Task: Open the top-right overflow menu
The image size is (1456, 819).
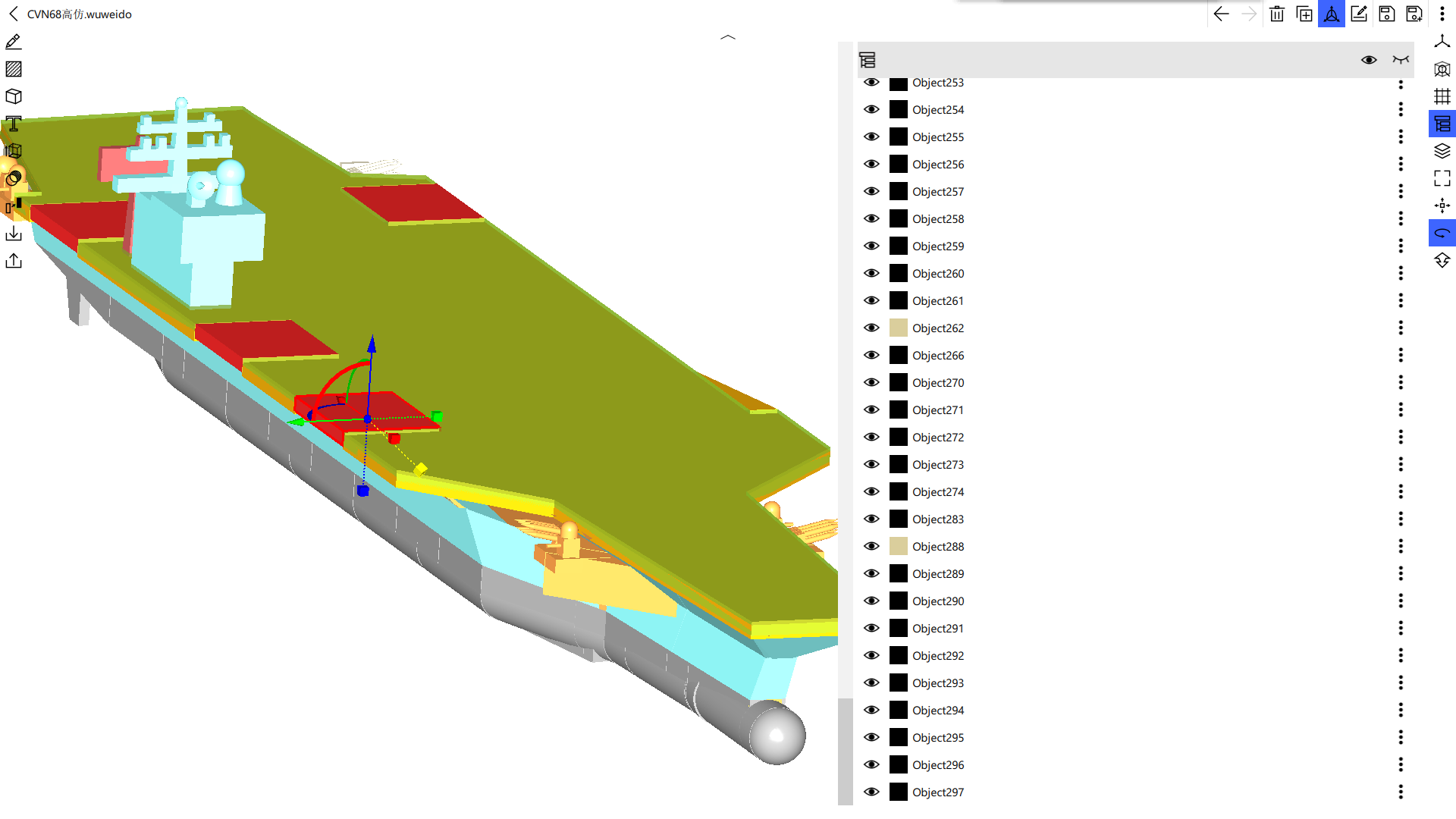Action: [x=1442, y=14]
